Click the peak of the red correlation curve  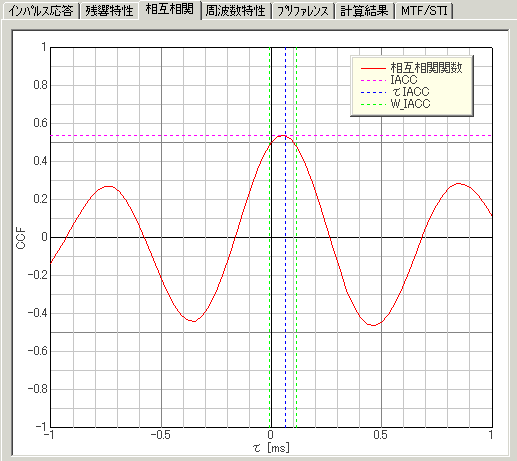click(x=283, y=135)
